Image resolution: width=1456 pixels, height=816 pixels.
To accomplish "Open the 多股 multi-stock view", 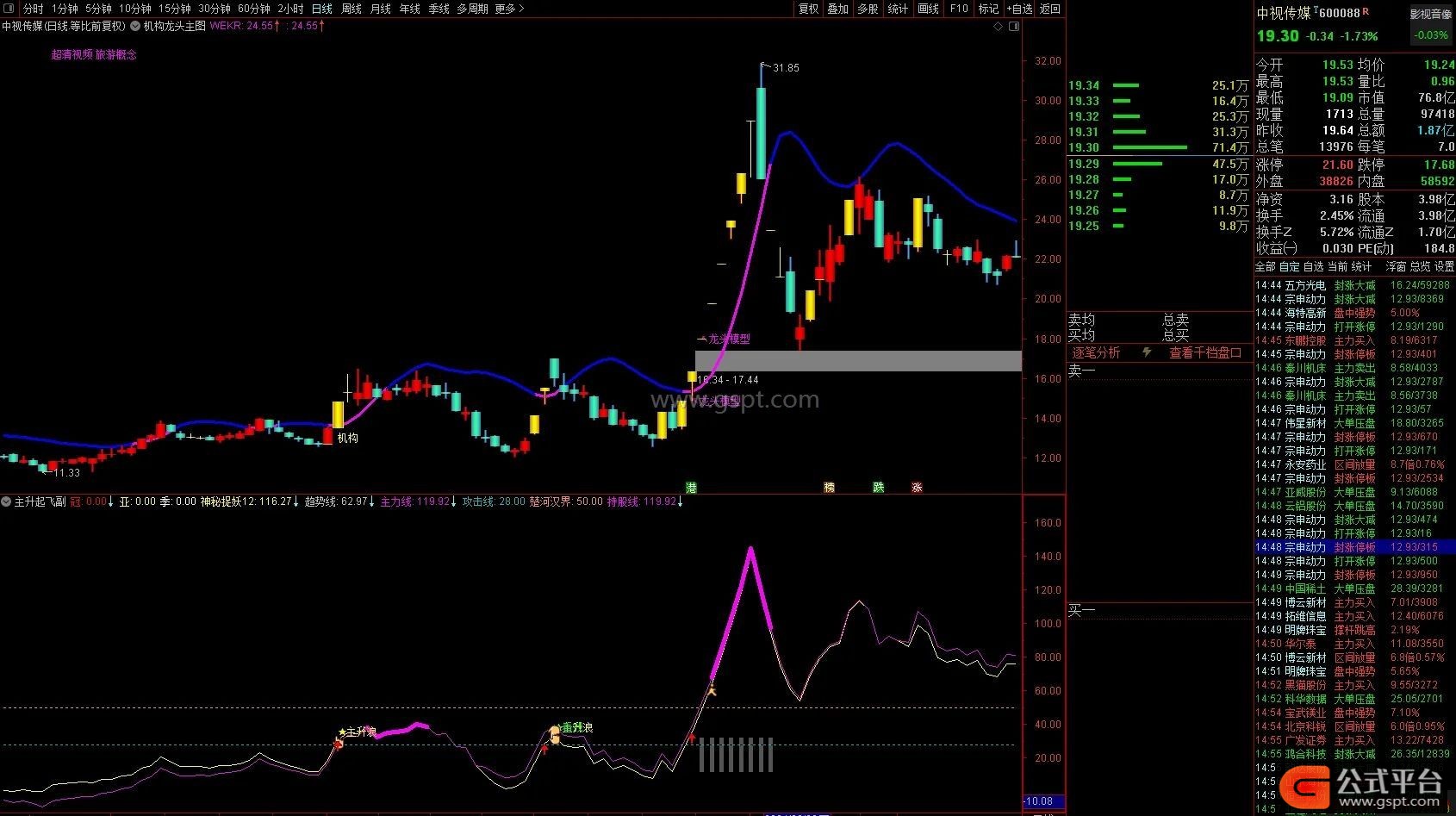I will click(868, 9).
